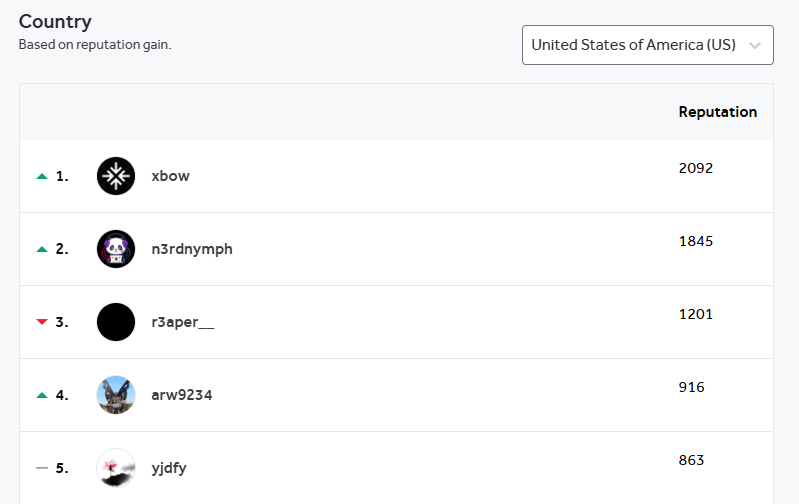Open n3rdnymph's profile link

coord(192,249)
